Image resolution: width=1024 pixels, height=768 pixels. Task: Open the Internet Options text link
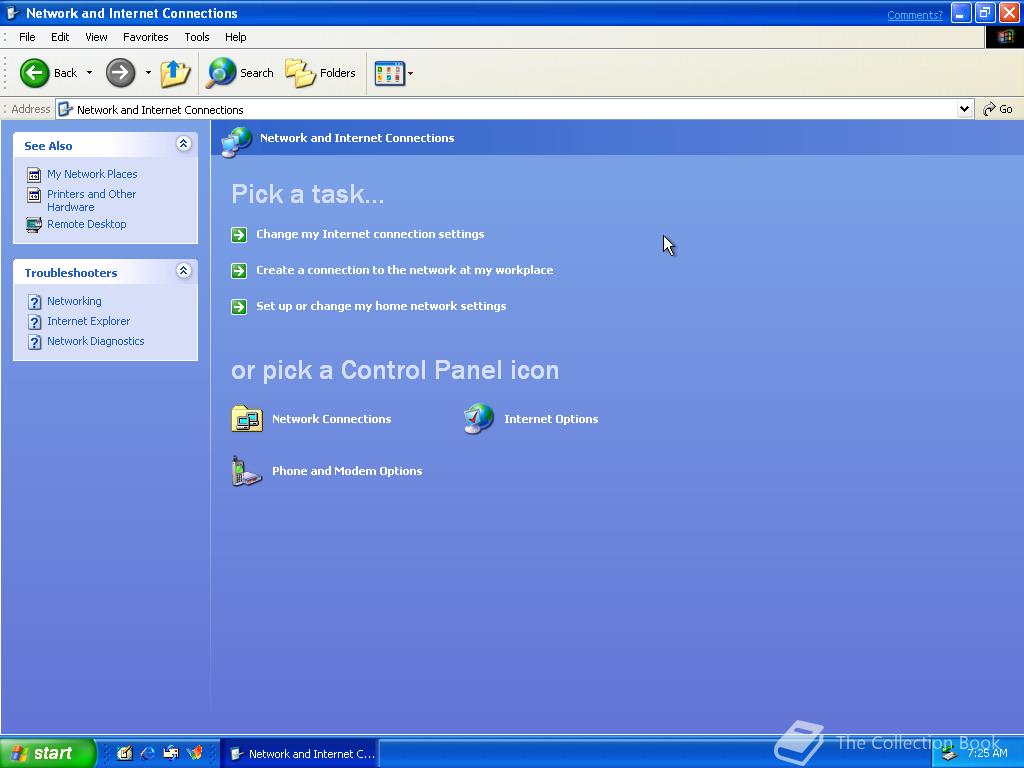(551, 419)
